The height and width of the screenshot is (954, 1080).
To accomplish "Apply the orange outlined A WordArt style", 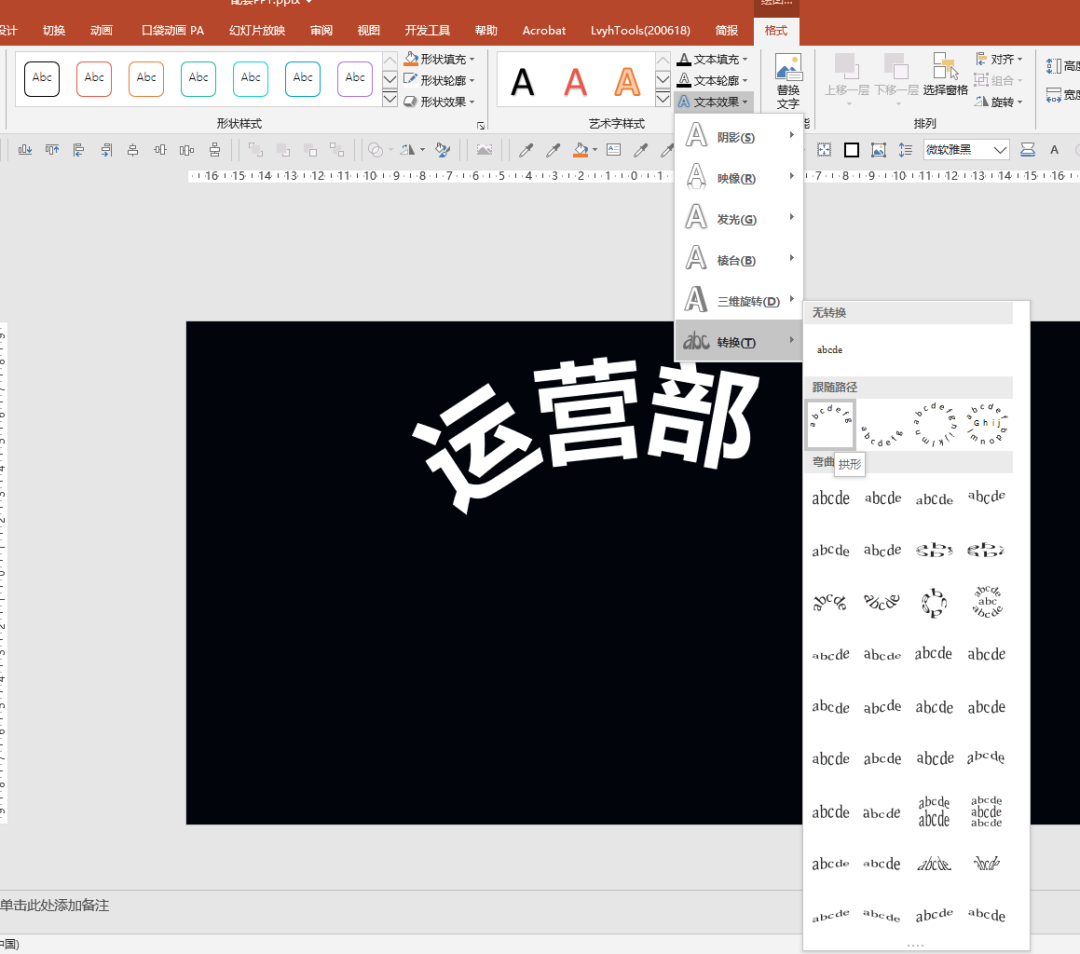I will [x=627, y=82].
